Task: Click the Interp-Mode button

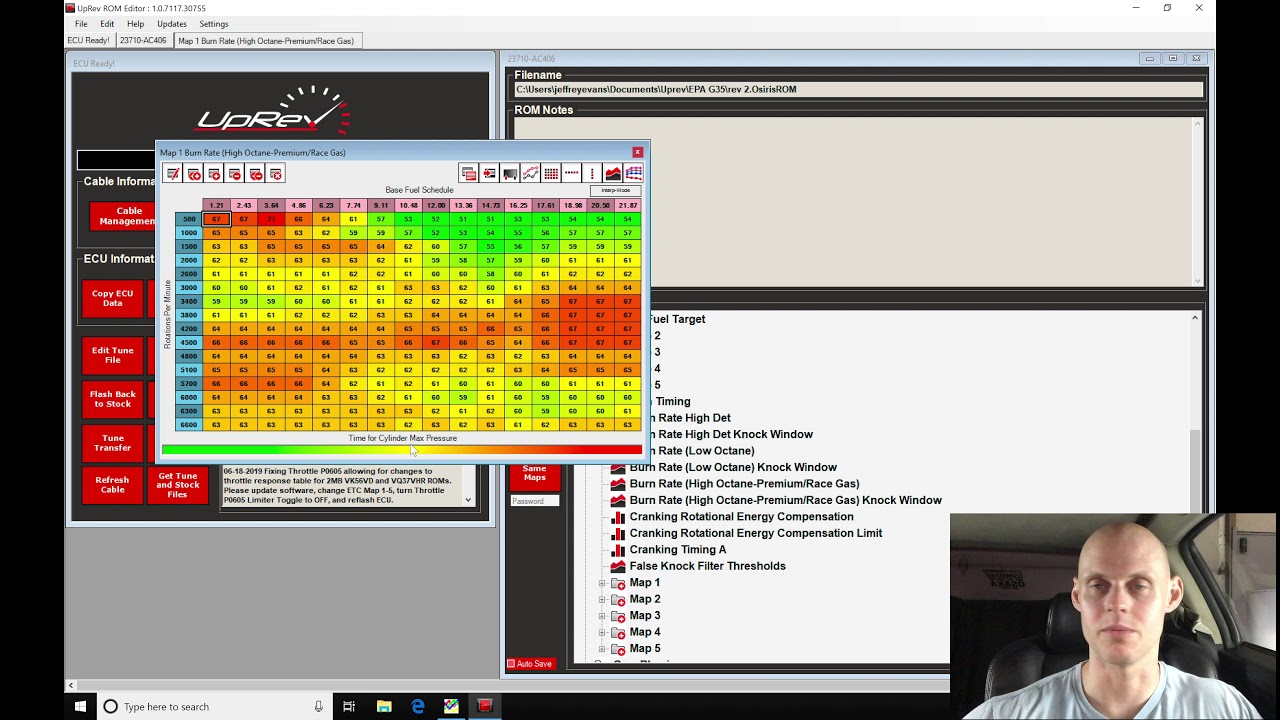Action: (616, 190)
